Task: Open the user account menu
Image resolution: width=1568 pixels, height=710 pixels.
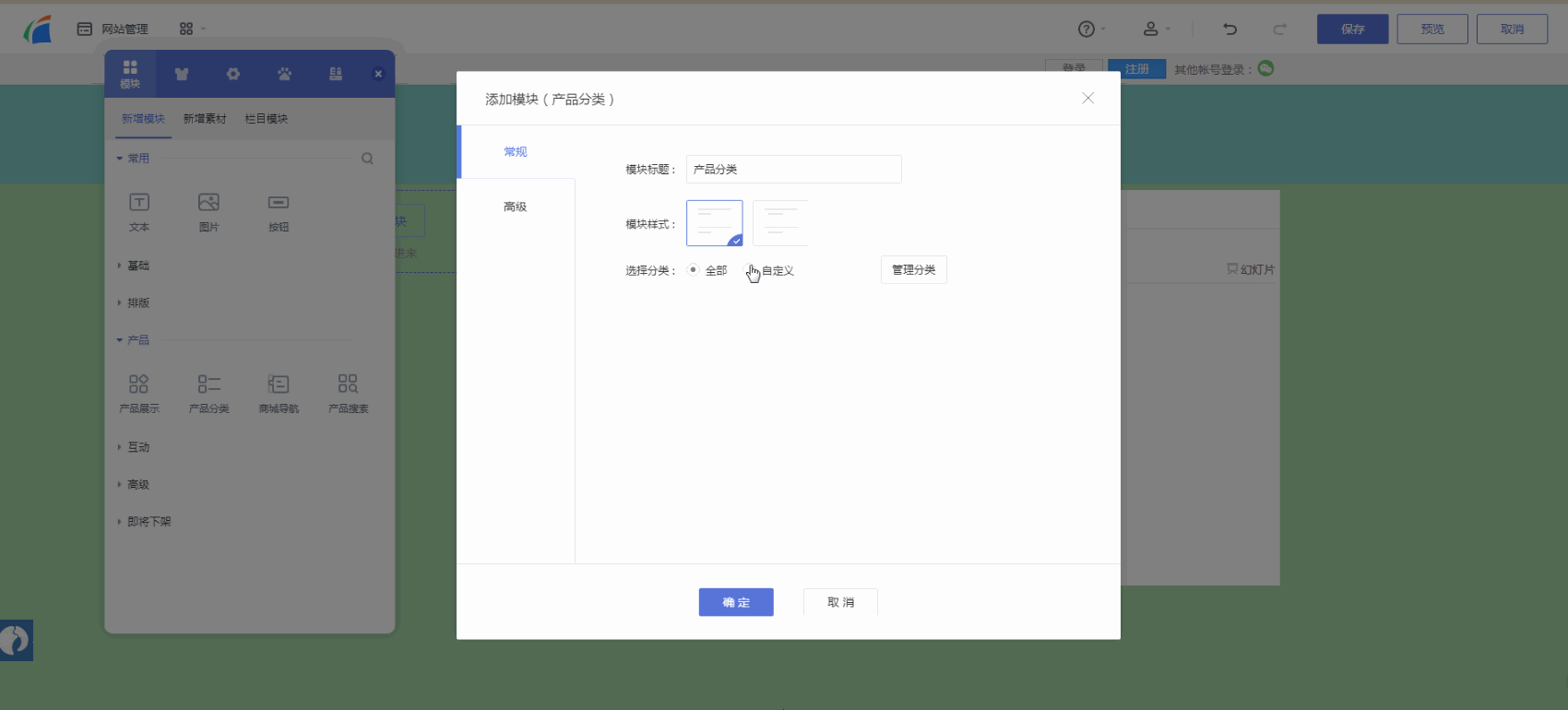Action: (1155, 29)
